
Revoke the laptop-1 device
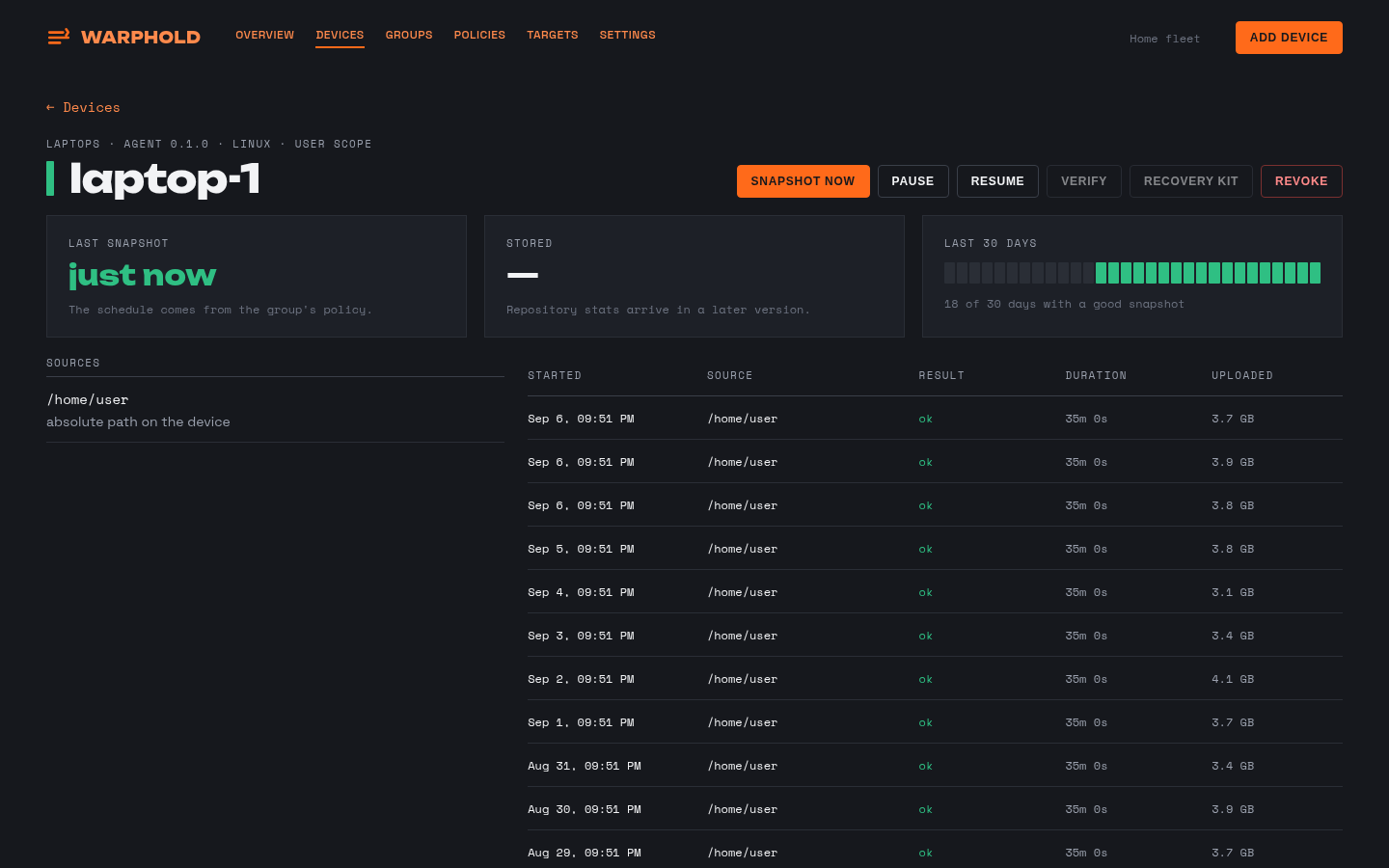click(1301, 181)
